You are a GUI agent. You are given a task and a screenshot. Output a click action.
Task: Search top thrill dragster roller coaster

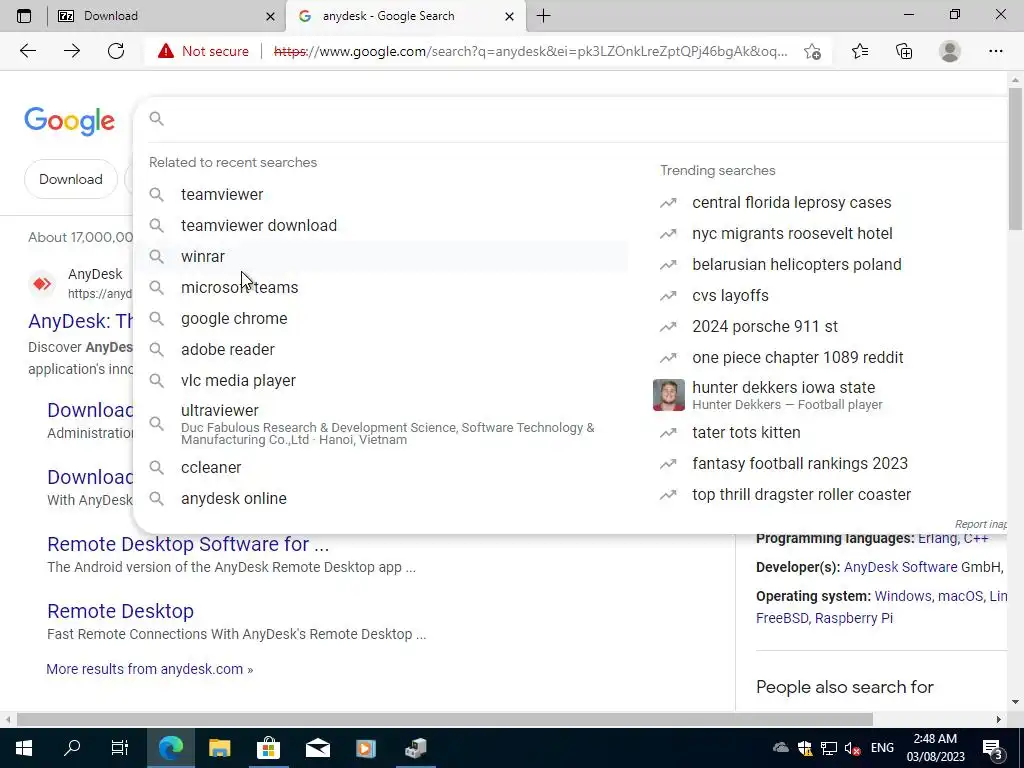[x=801, y=494]
